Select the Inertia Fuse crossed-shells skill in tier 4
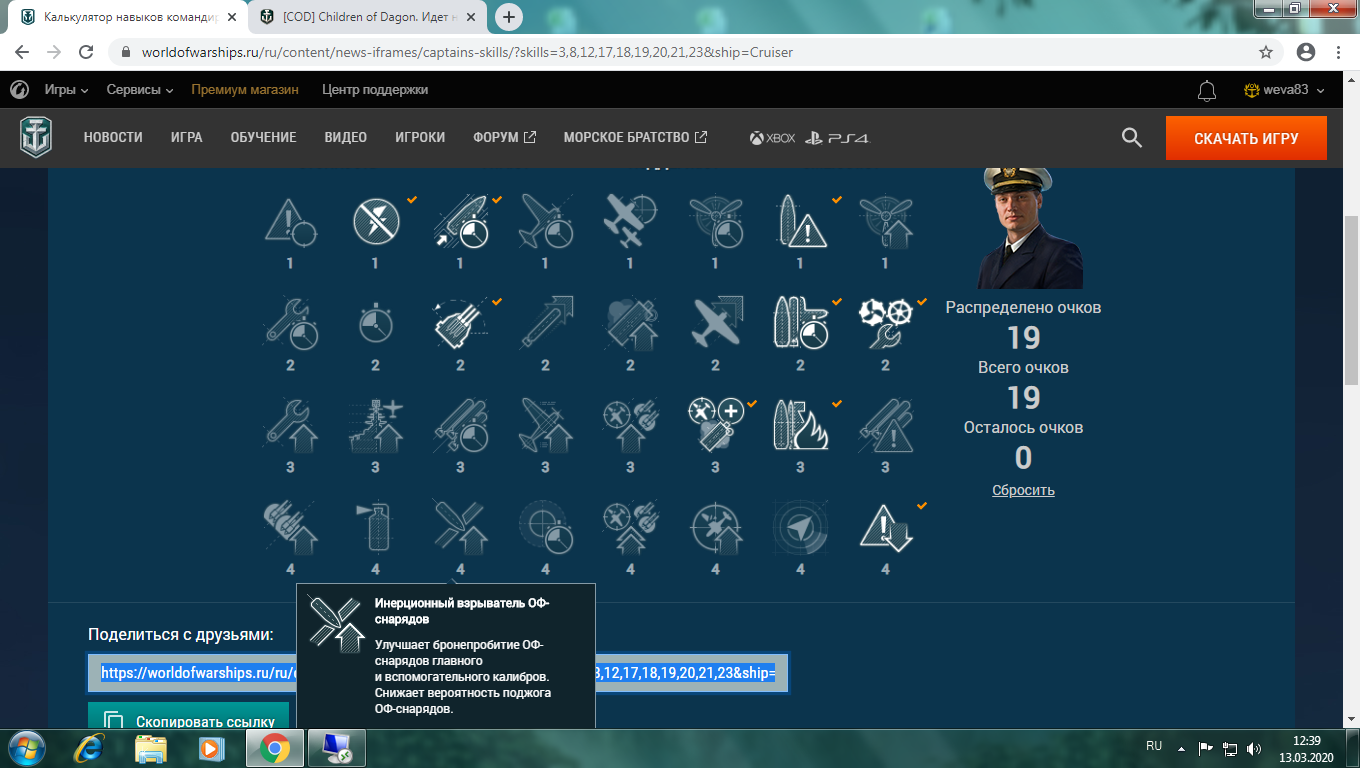Screen dimensions: 1360x768 click(x=460, y=527)
